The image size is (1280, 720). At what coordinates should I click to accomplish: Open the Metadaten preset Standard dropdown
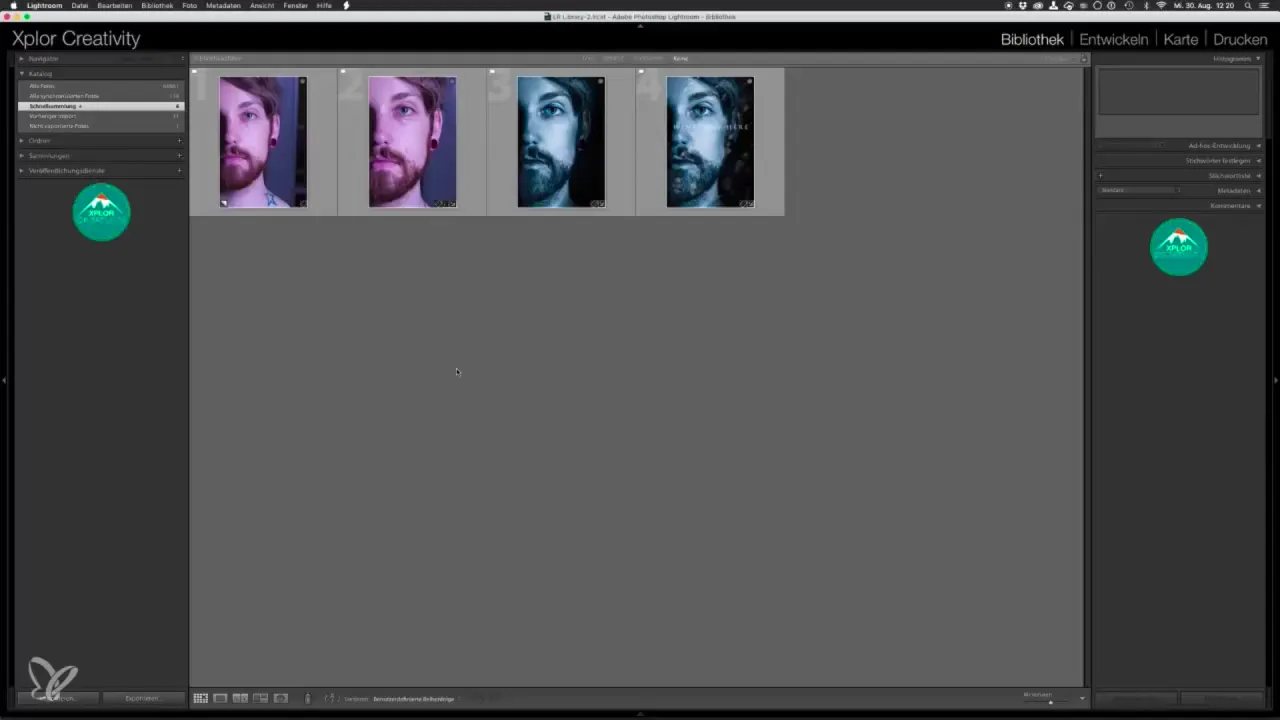(x=1139, y=190)
